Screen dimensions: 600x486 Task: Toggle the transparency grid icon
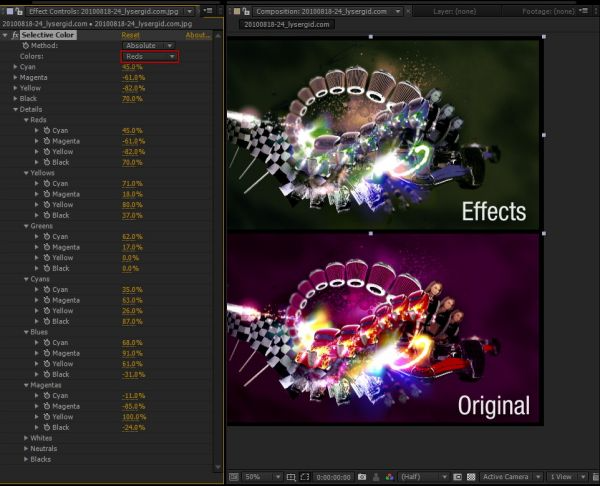(x=471, y=477)
